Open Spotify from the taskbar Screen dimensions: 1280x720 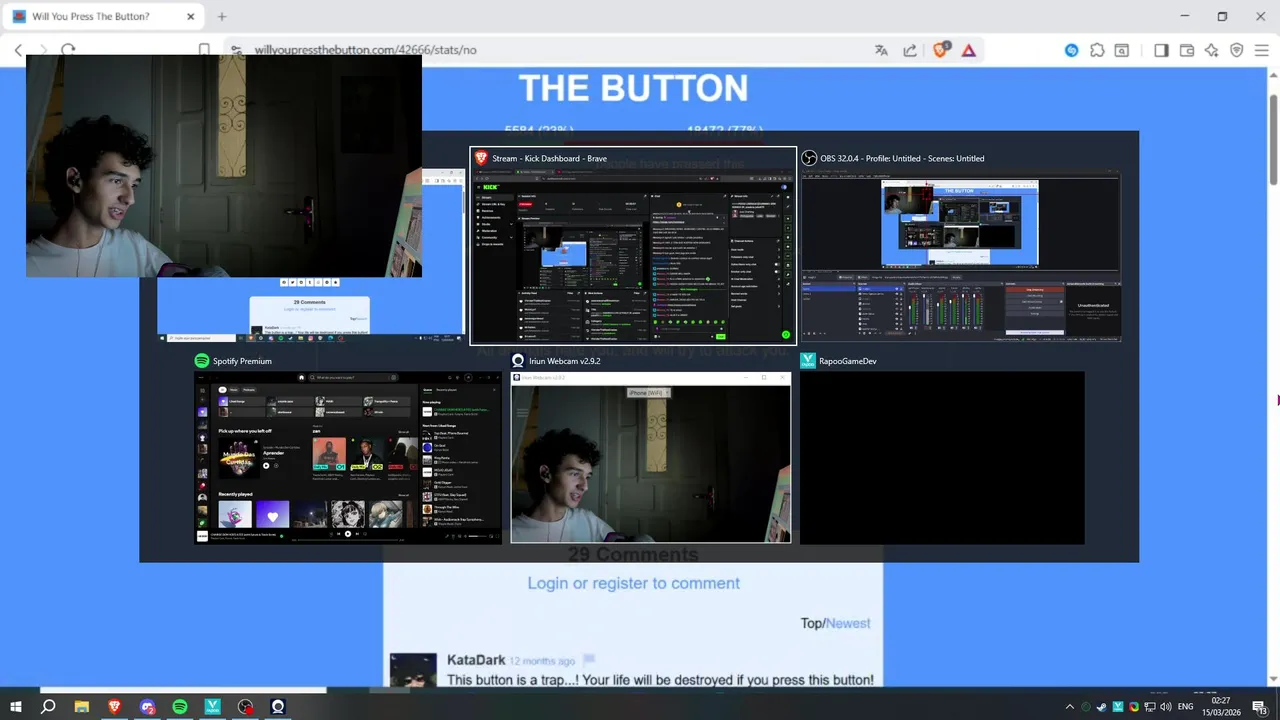coord(180,707)
